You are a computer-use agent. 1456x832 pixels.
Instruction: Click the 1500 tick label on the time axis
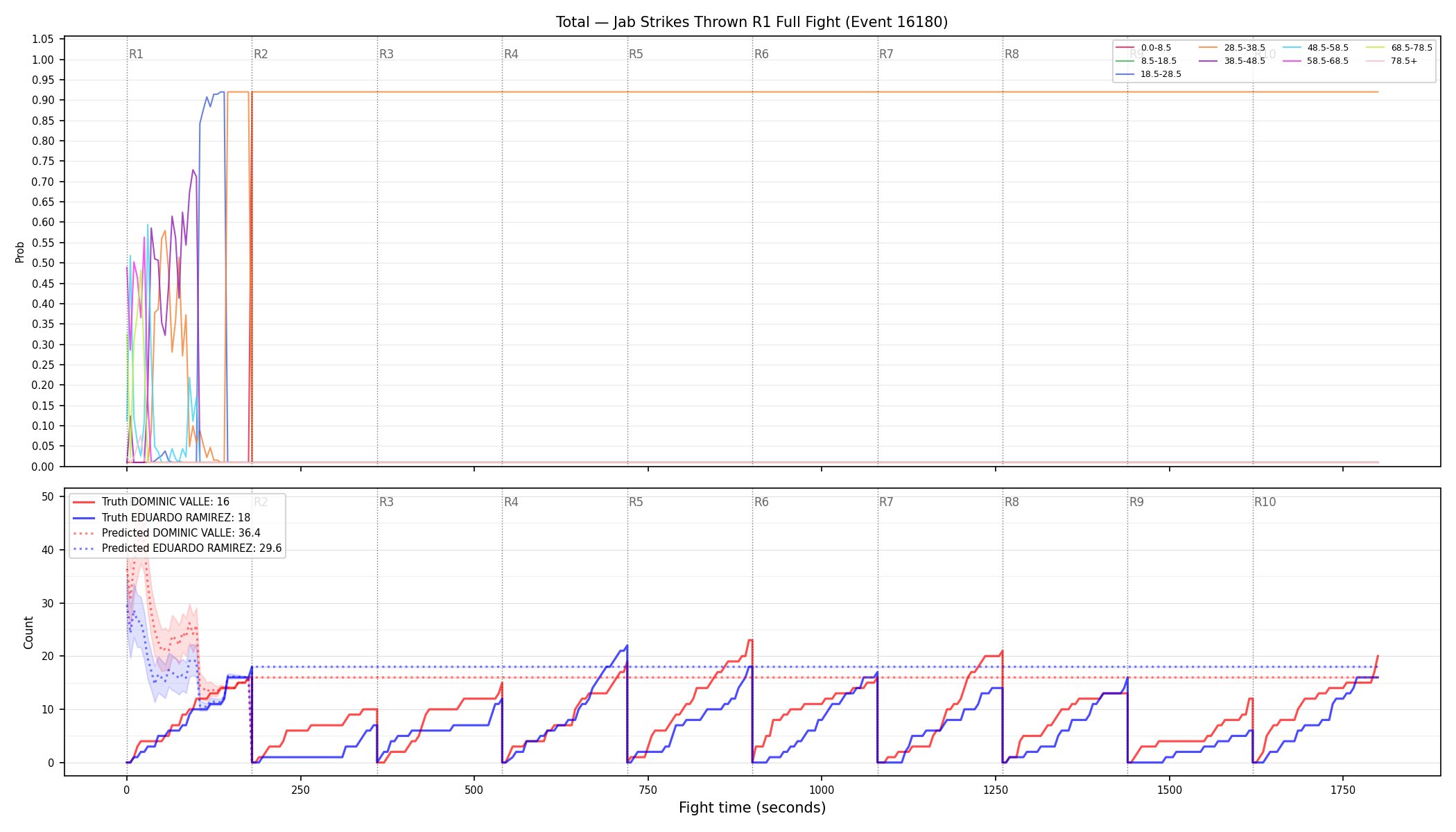click(x=1170, y=790)
